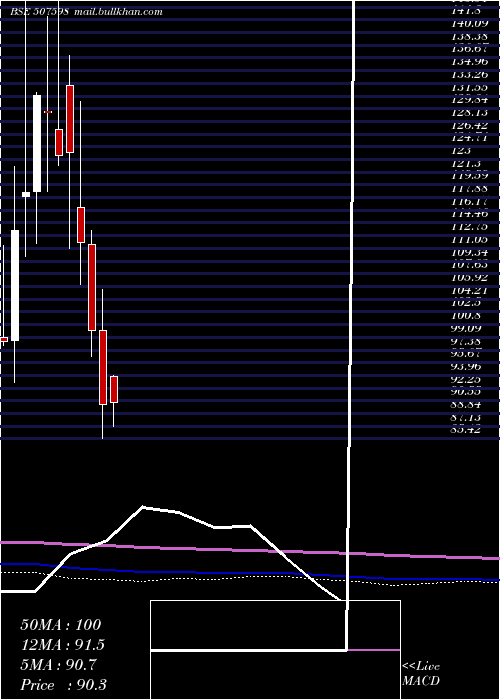Click the <<Live MACD label
The height and width of the screenshot is (700, 500).
point(421,674)
